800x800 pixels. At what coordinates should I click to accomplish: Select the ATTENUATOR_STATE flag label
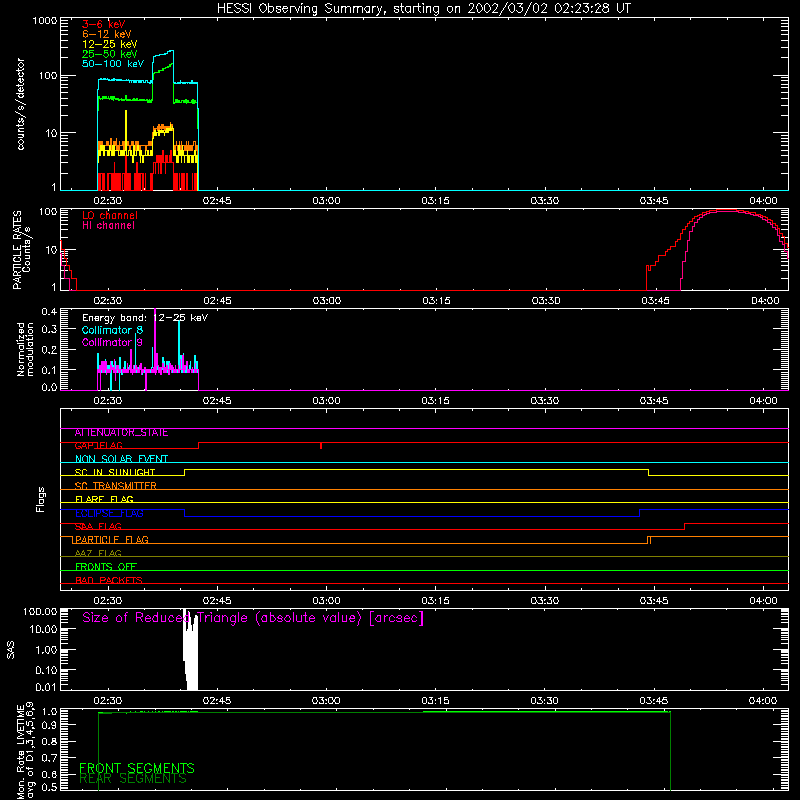pyautogui.click(x=121, y=433)
